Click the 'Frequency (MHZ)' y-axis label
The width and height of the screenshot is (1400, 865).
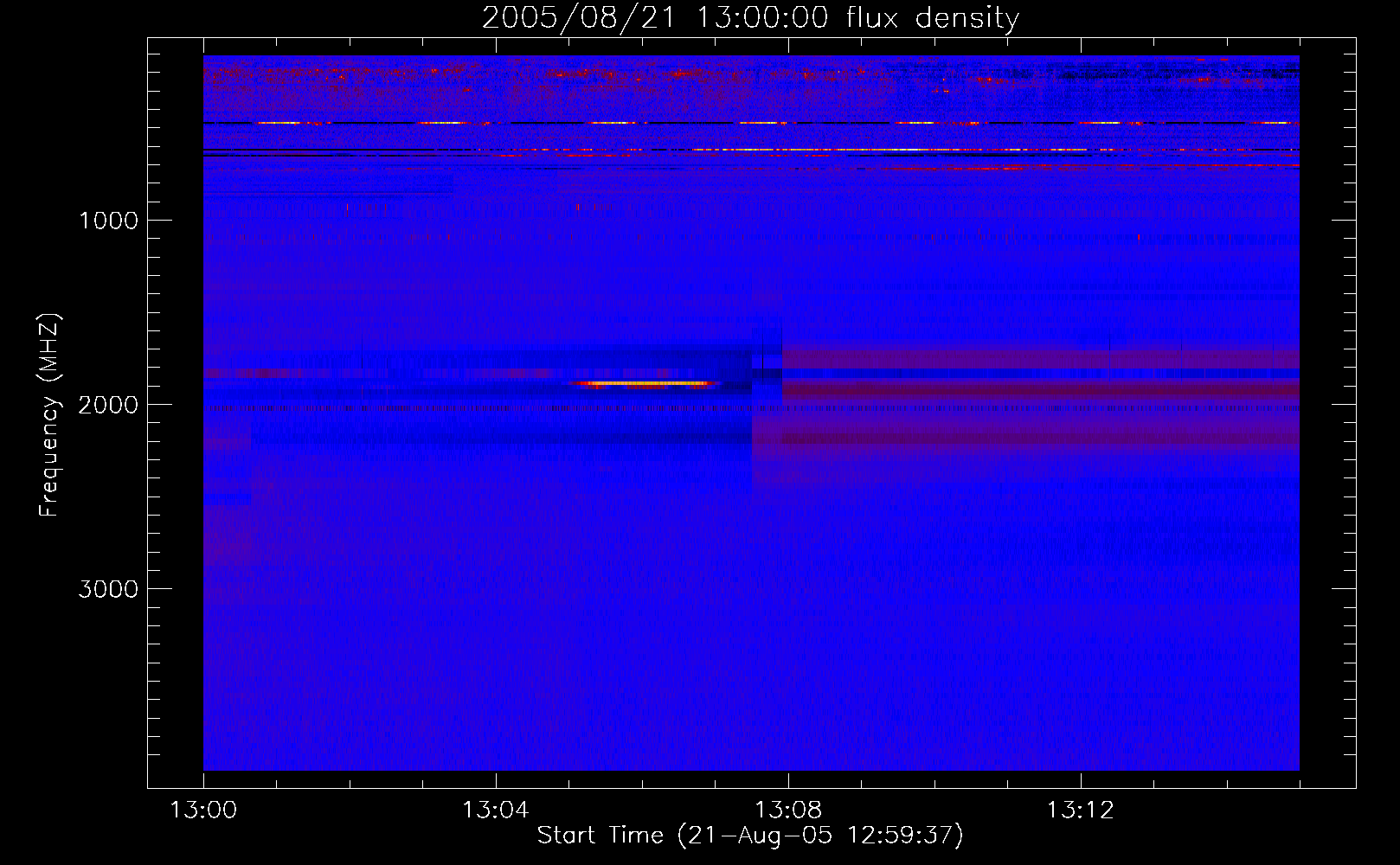pos(50,415)
